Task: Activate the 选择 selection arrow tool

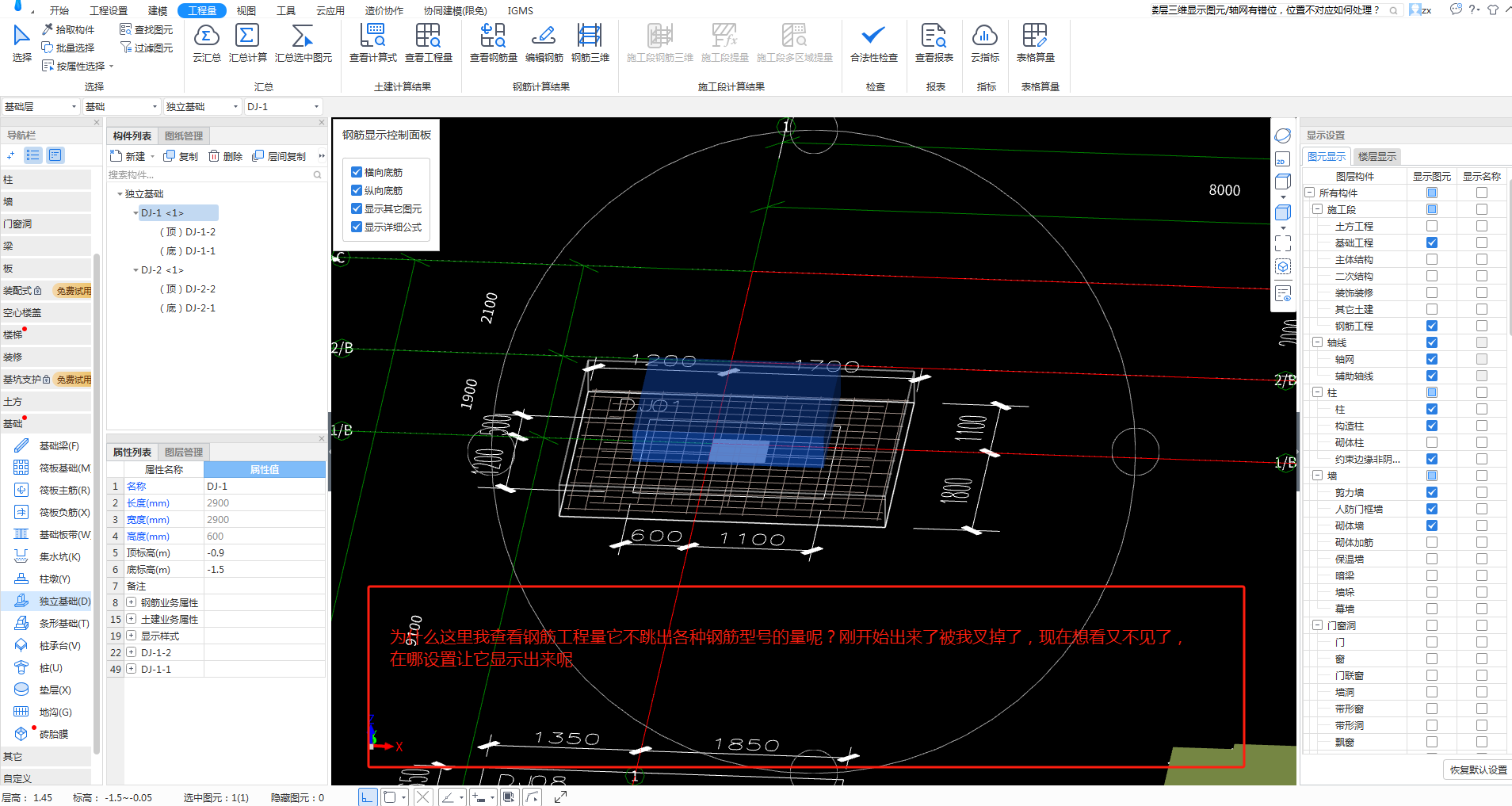Action: [21, 43]
